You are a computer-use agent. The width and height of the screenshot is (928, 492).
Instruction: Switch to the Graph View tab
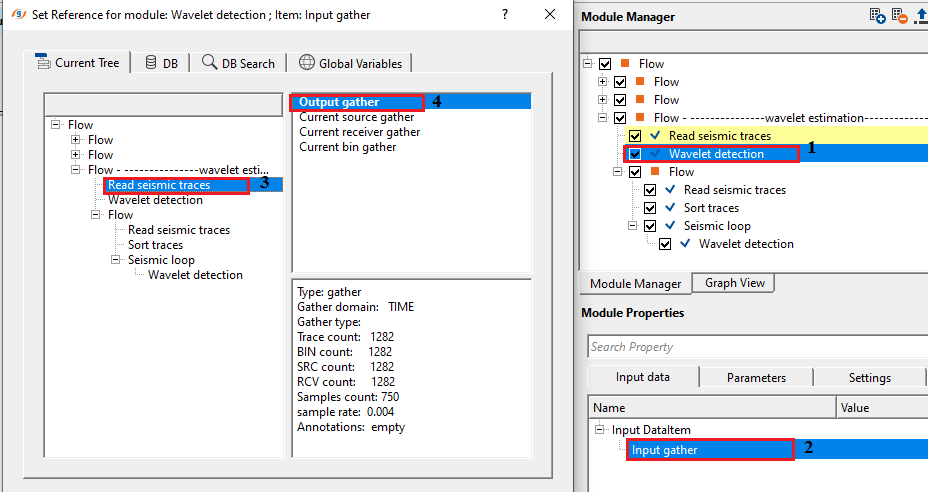(x=734, y=283)
